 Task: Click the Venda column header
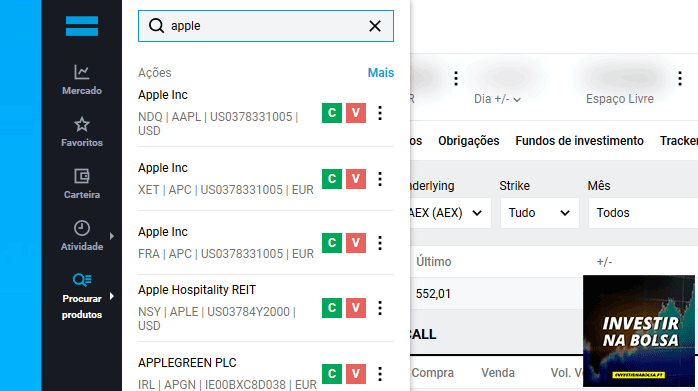coord(498,373)
